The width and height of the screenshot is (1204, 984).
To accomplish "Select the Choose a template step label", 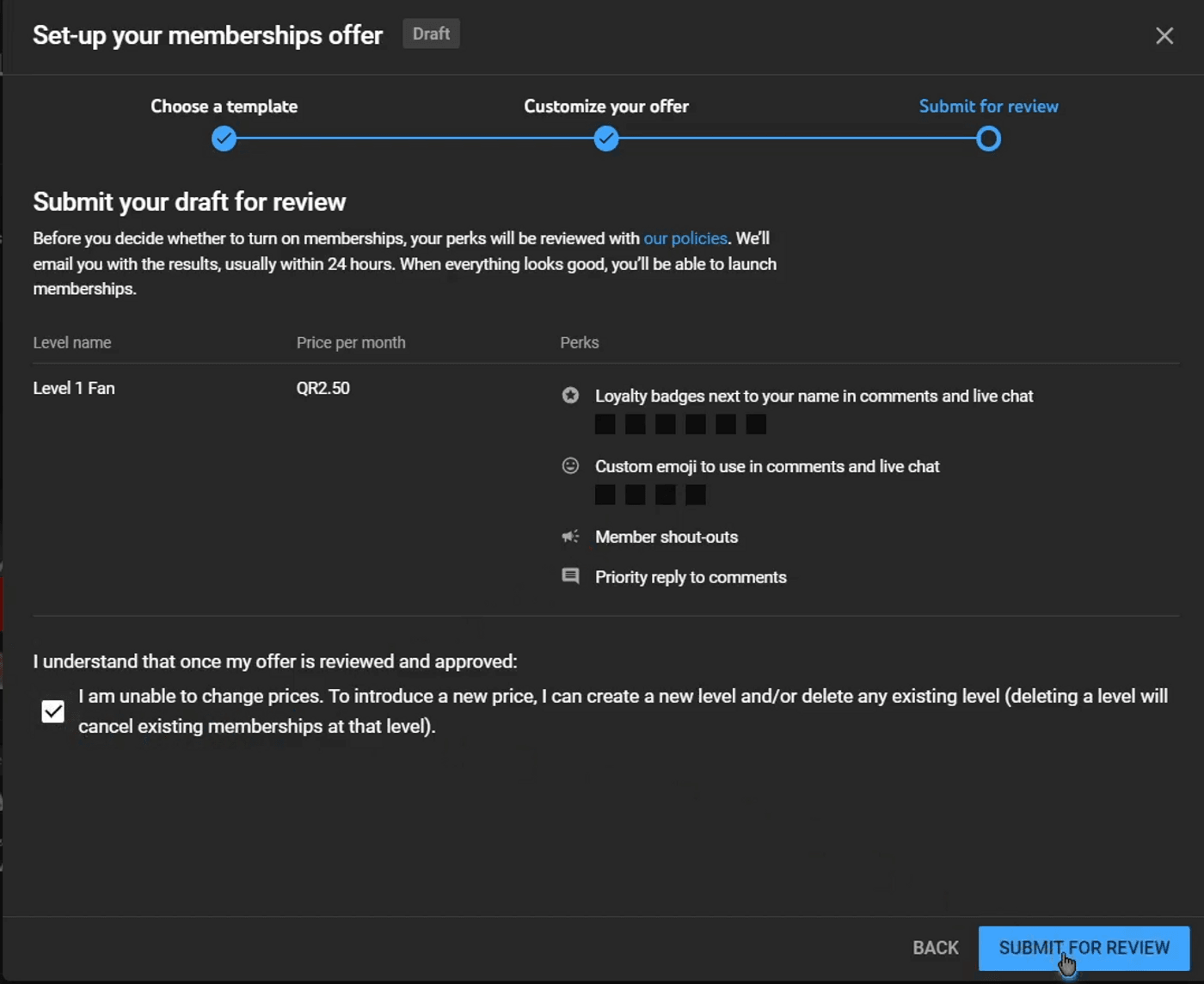I will click(224, 107).
